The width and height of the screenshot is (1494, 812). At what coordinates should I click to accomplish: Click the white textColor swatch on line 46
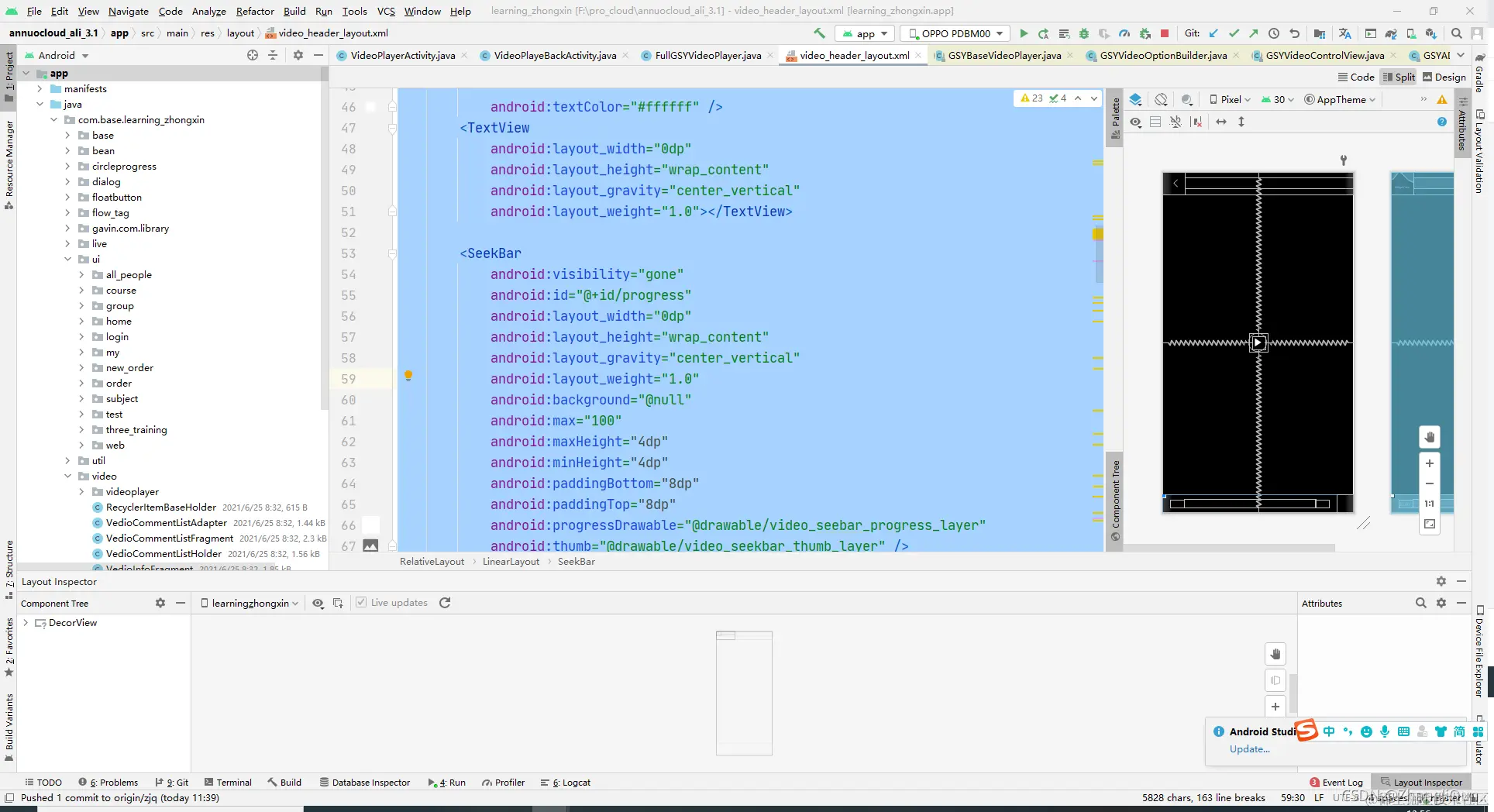pyautogui.click(x=370, y=107)
